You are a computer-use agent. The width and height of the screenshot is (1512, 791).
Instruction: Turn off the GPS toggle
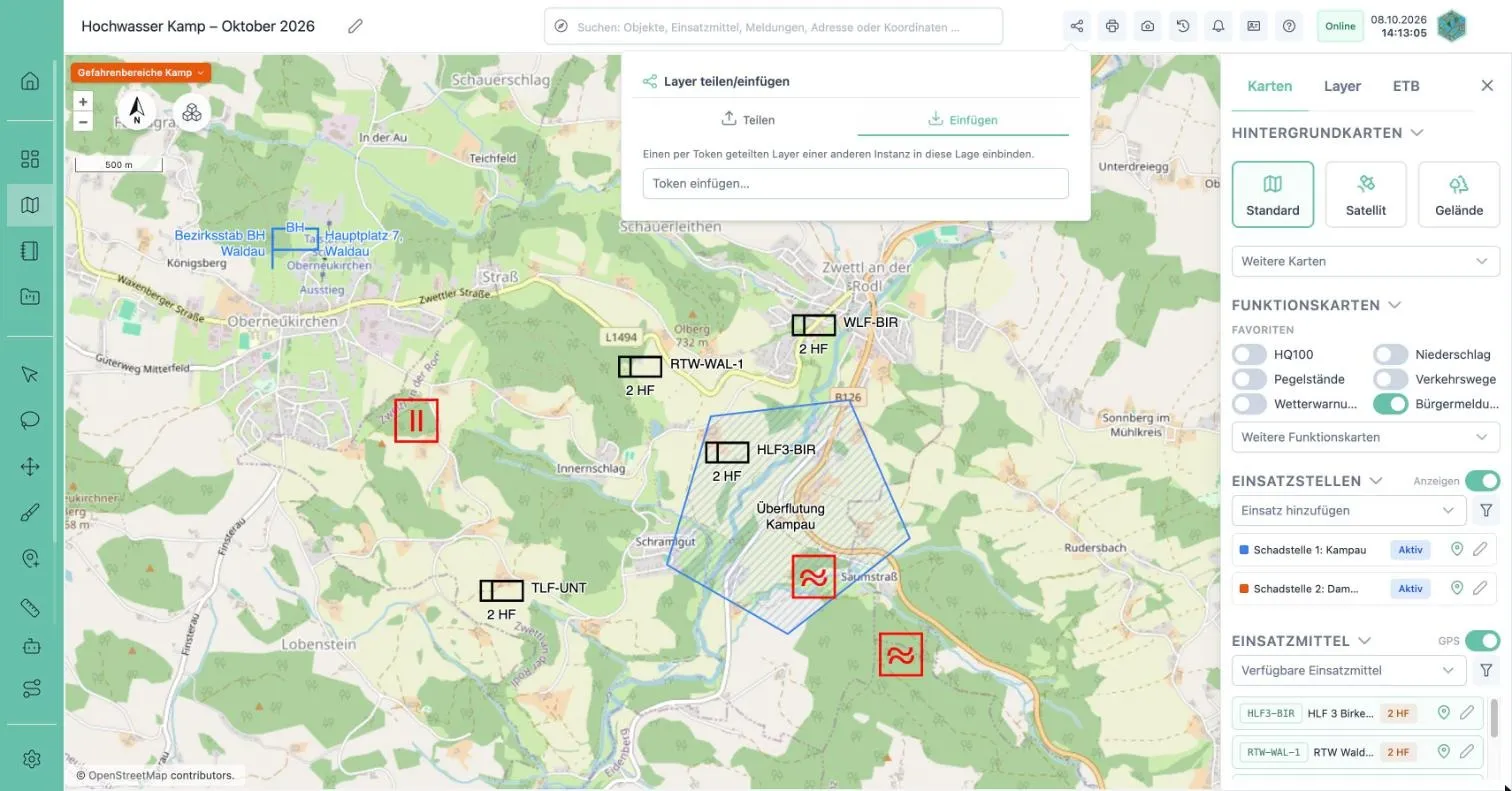coord(1483,641)
